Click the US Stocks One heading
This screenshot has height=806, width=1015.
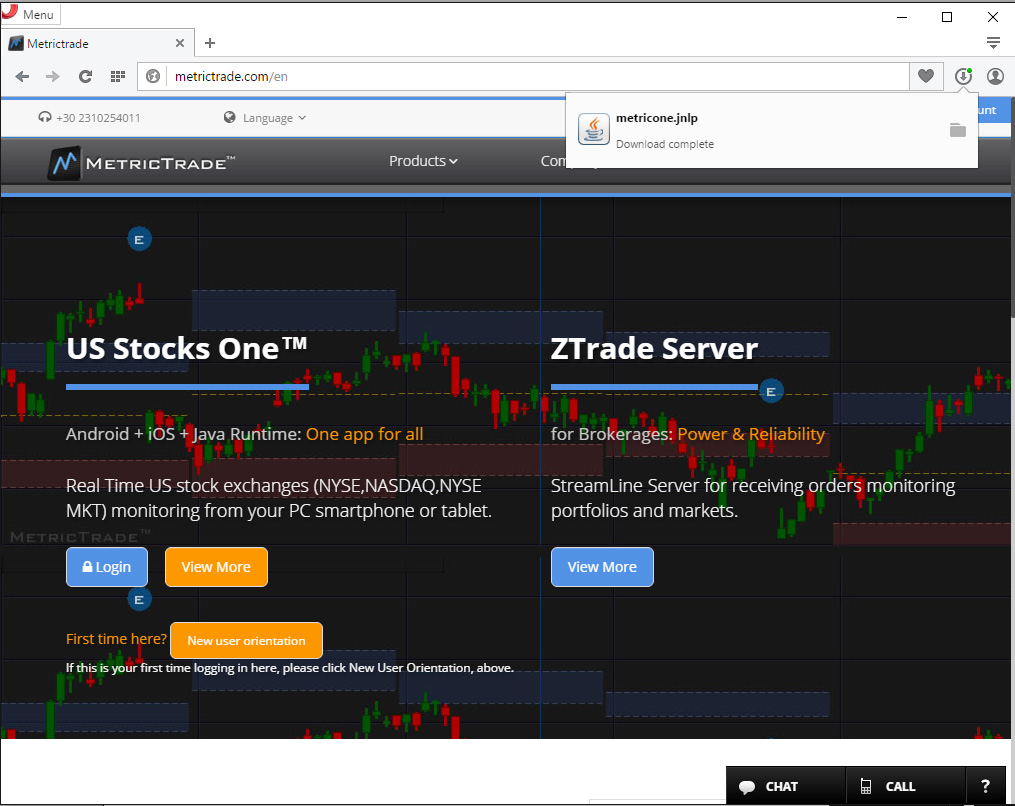186,348
